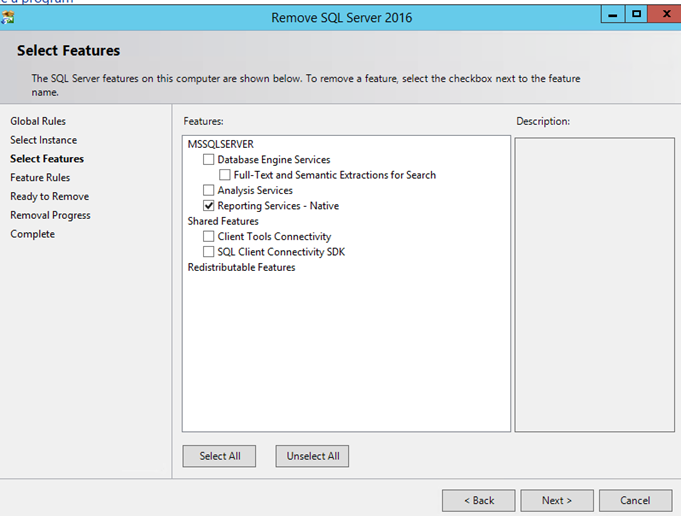Open the Select Instance step
This screenshot has height=516, width=681.
[x=43, y=140]
